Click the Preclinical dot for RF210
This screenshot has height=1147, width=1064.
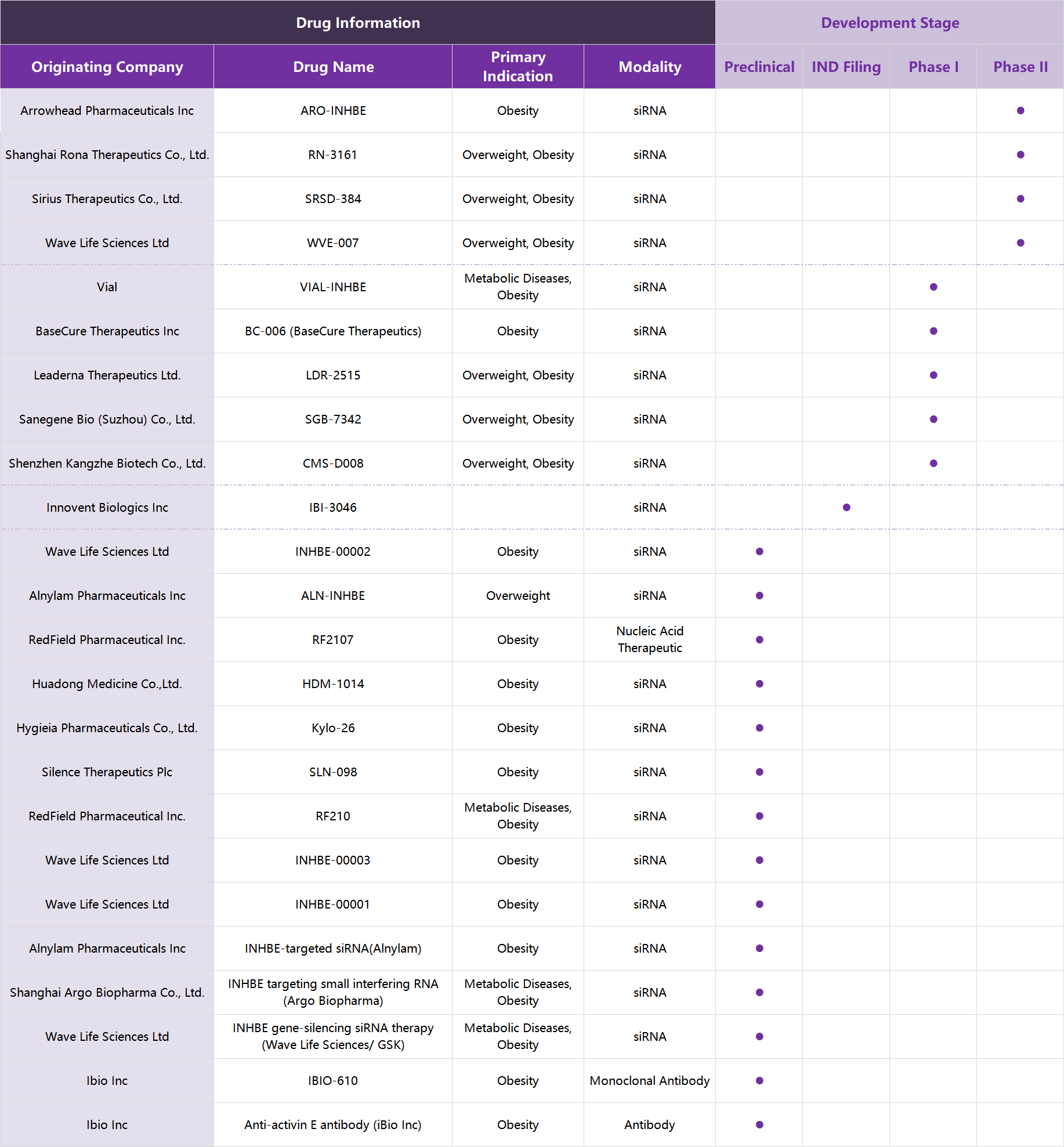(x=759, y=816)
